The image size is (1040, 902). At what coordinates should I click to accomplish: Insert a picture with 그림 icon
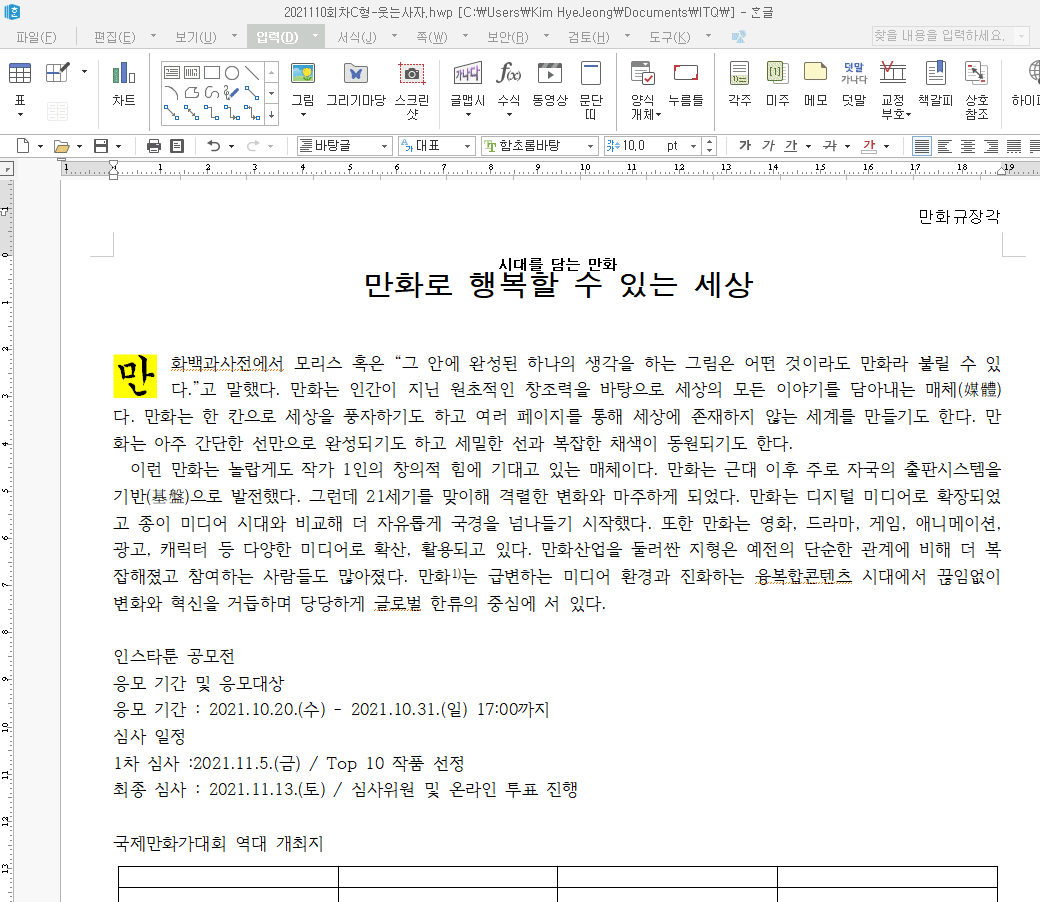[303, 84]
